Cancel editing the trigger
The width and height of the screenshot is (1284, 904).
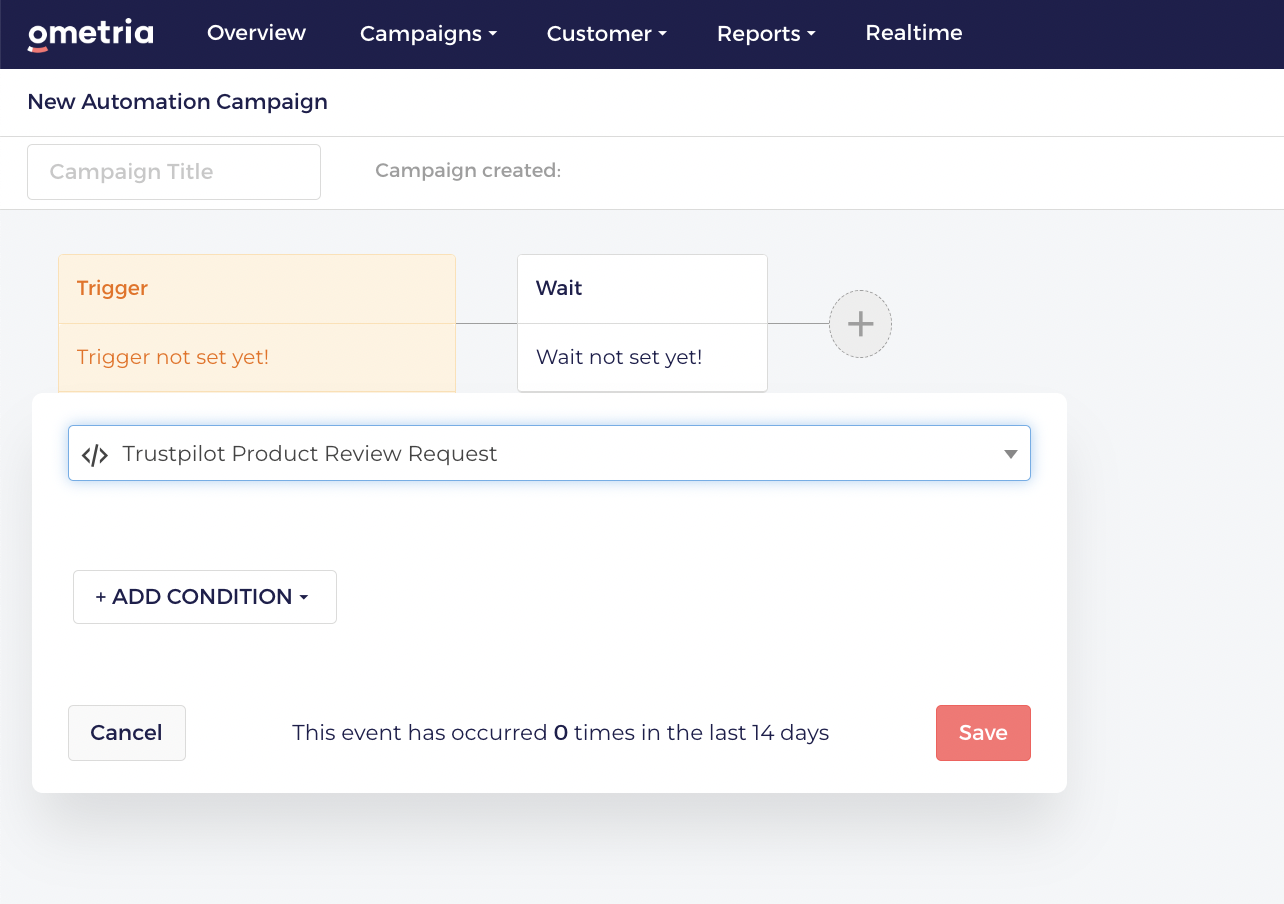126,732
